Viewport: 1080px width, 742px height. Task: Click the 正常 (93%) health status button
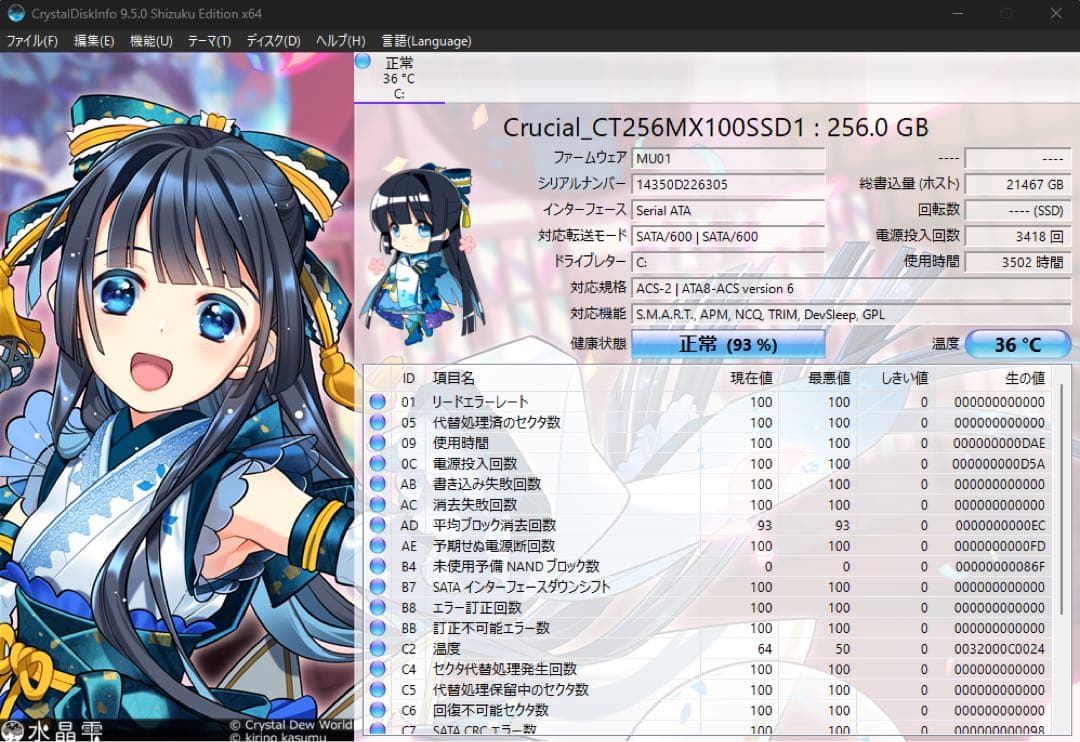[728, 343]
